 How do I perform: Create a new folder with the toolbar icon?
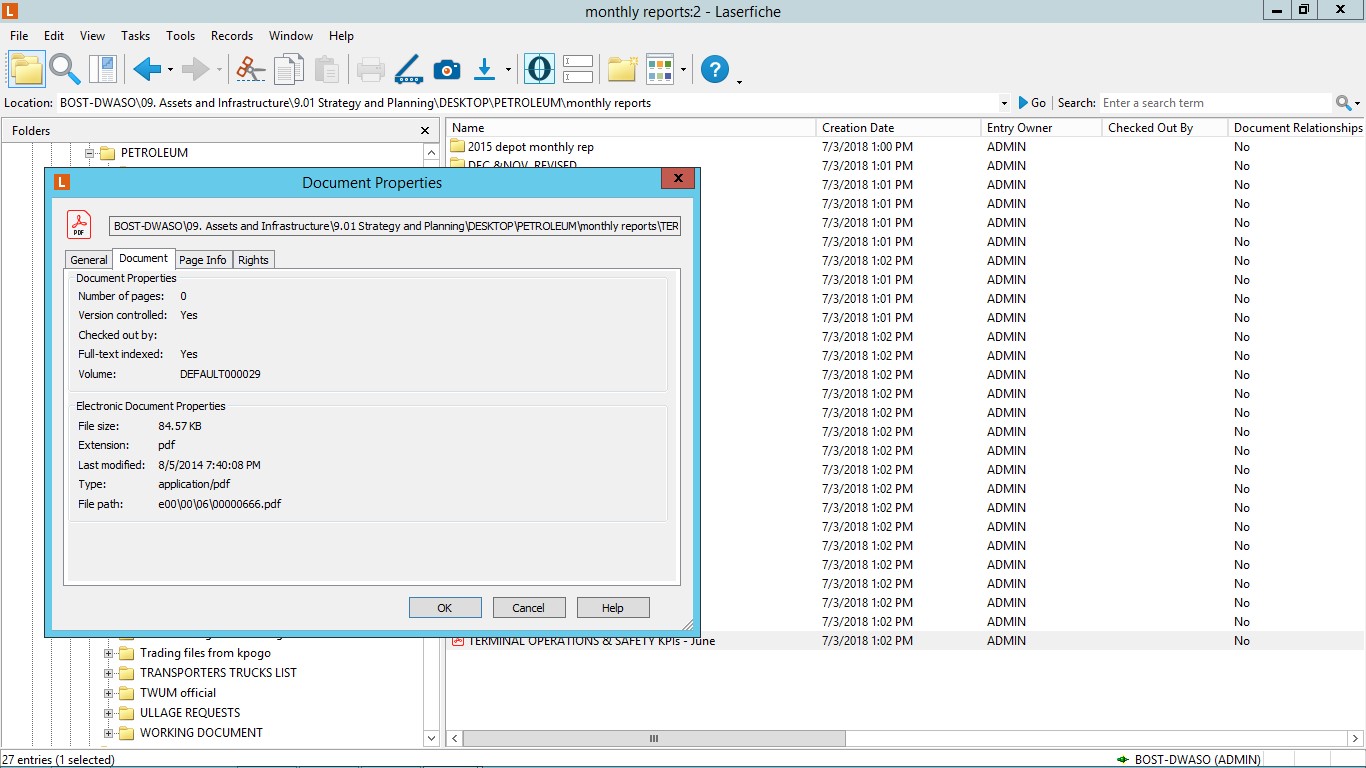pyautogui.click(x=622, y=69)
